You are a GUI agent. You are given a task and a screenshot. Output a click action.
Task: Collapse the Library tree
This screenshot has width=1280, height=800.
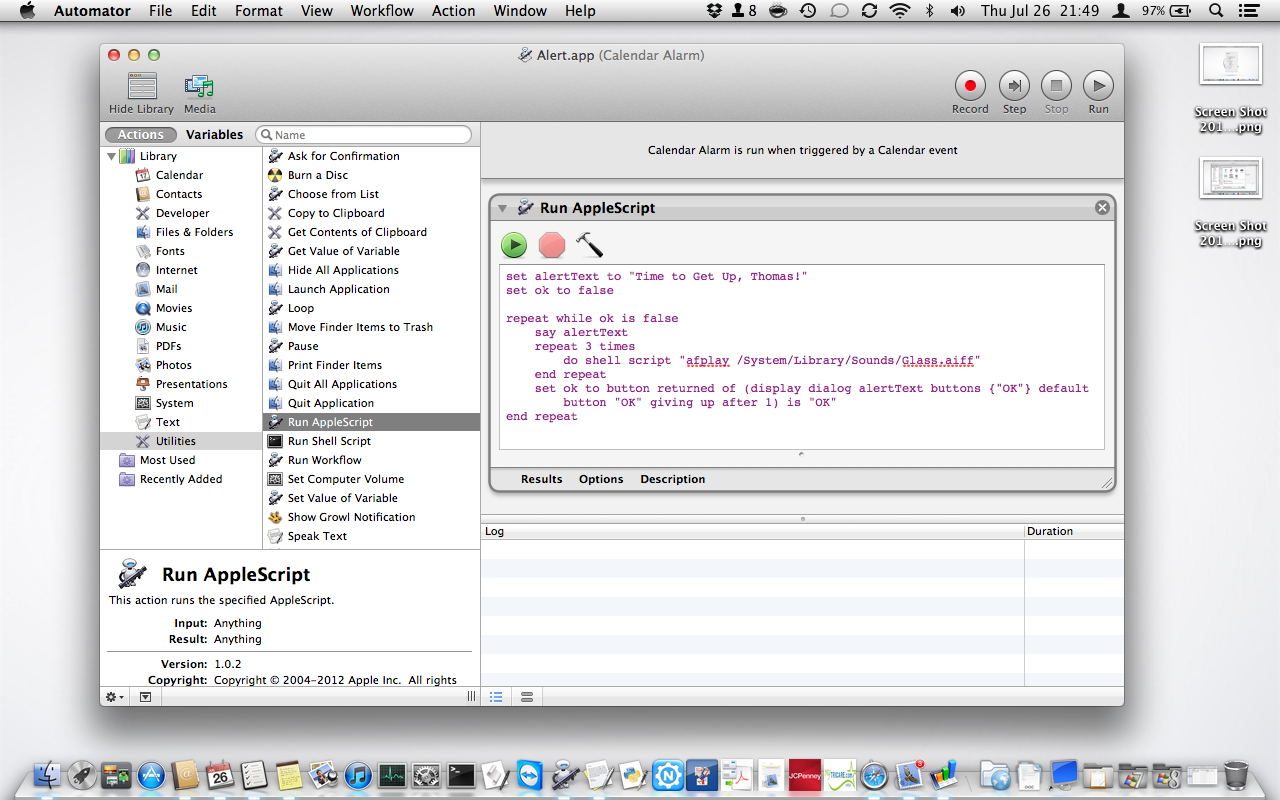point(111,156)
